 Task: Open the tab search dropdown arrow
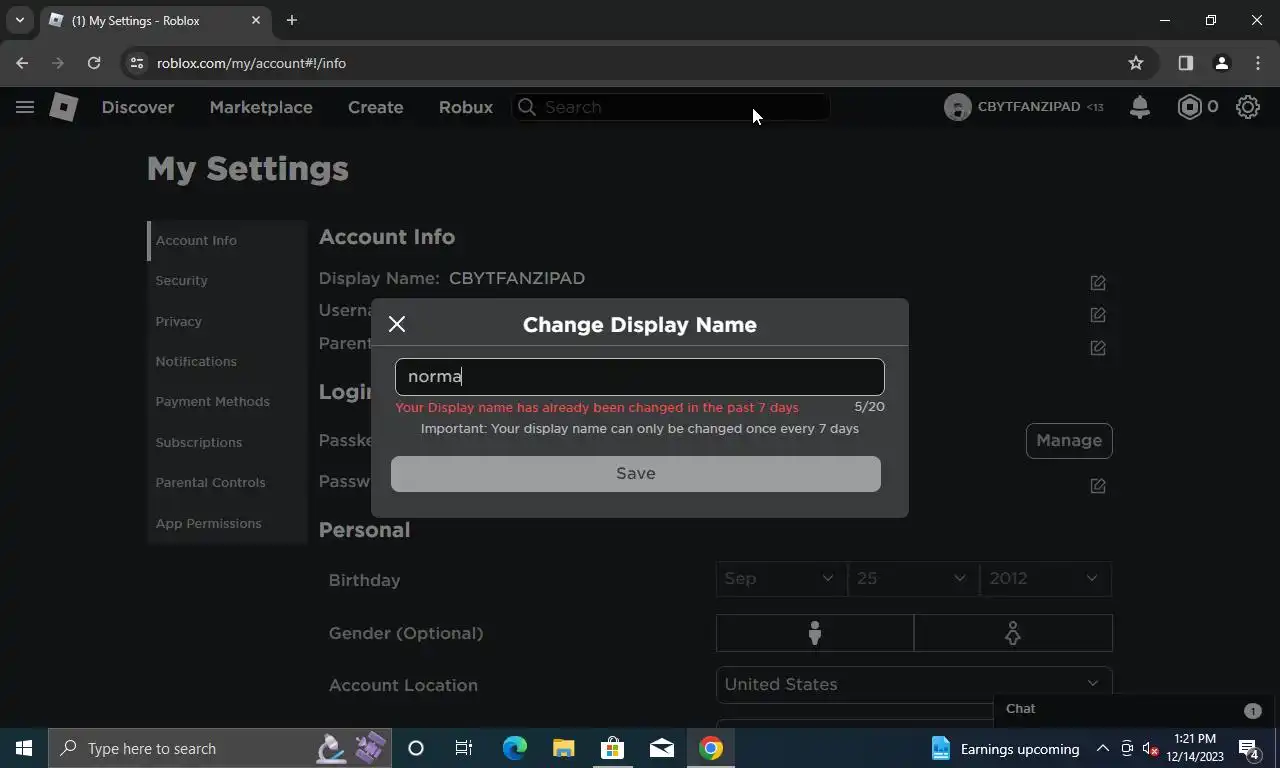click(x=19, y=20)
